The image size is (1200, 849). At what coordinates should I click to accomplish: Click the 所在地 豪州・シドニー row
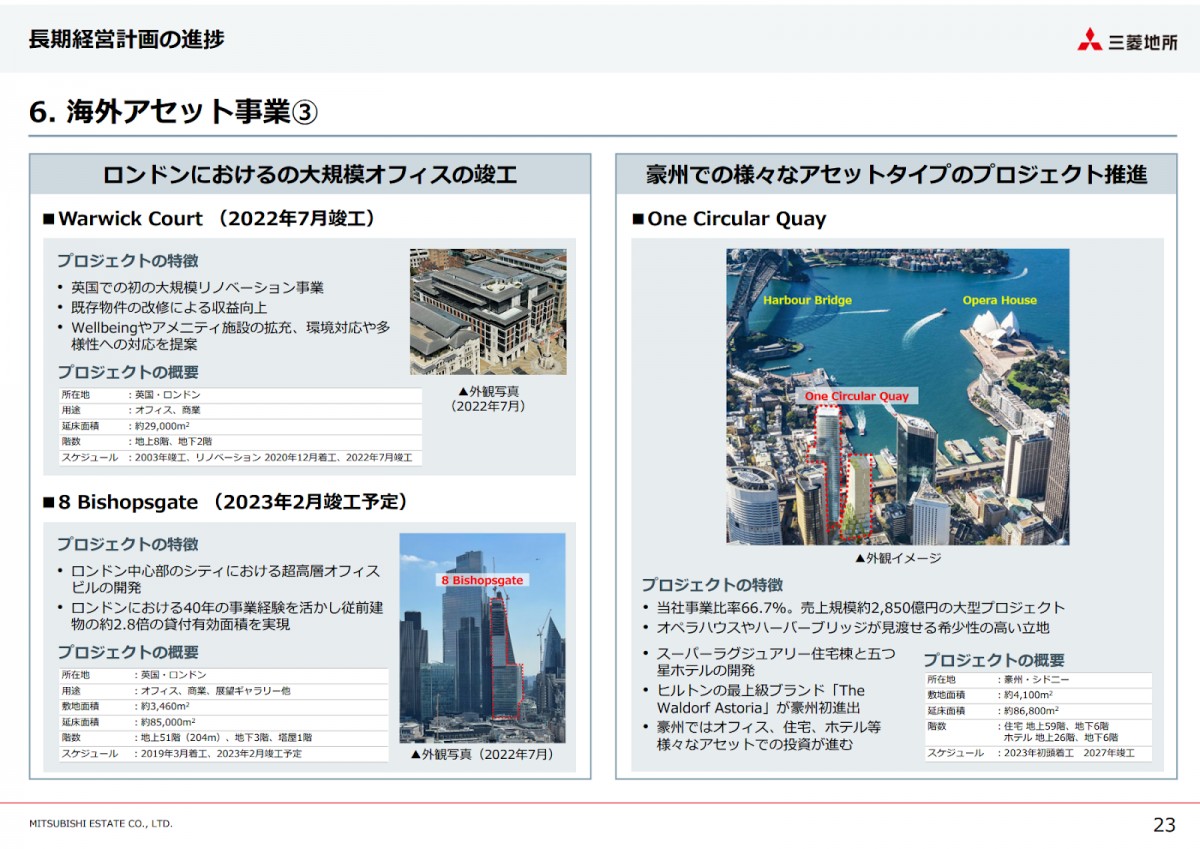pos(1038,680)
